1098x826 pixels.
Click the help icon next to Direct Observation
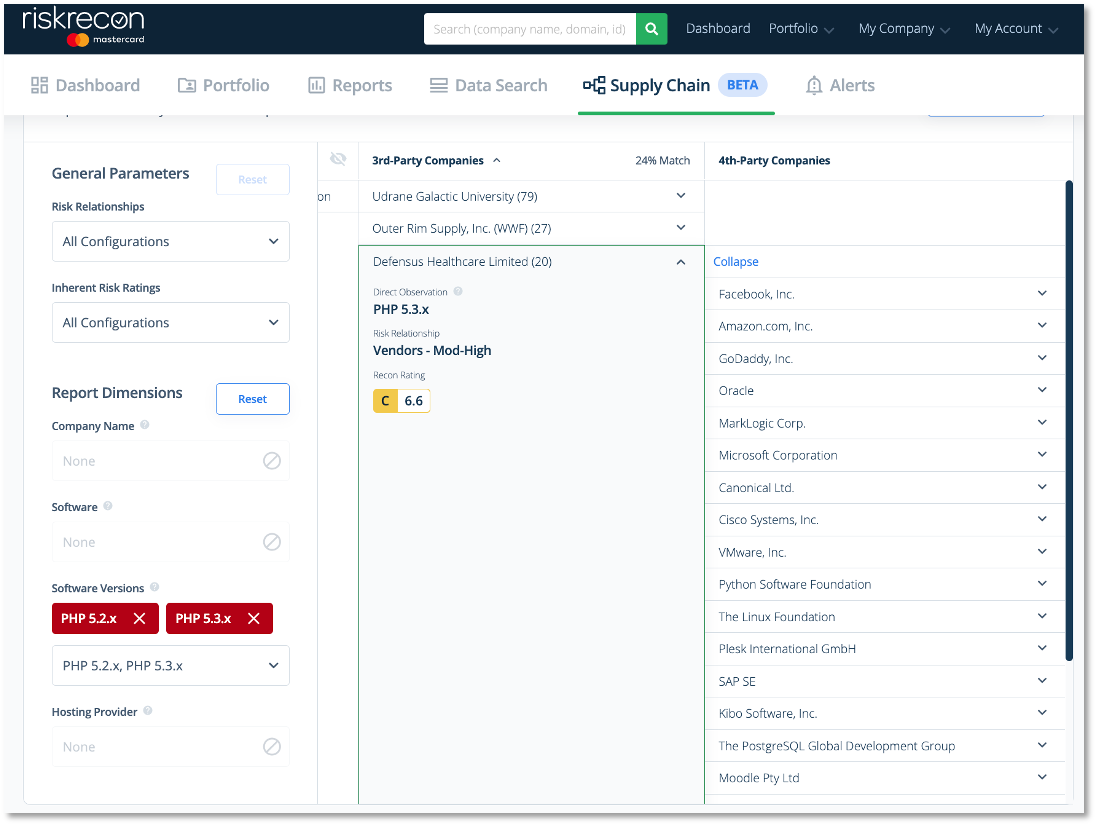[x=458, y=291]
